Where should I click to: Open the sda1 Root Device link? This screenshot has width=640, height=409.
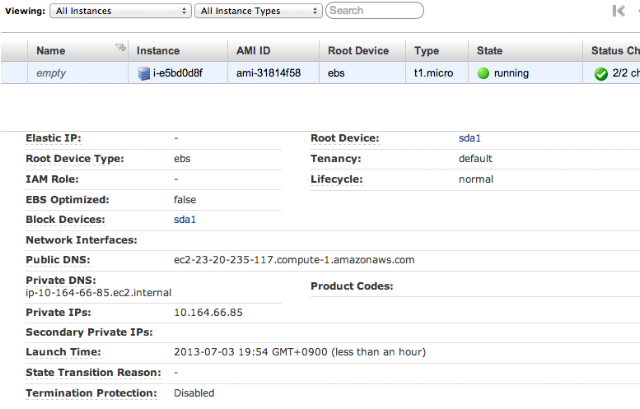click(x=469, y=138)
